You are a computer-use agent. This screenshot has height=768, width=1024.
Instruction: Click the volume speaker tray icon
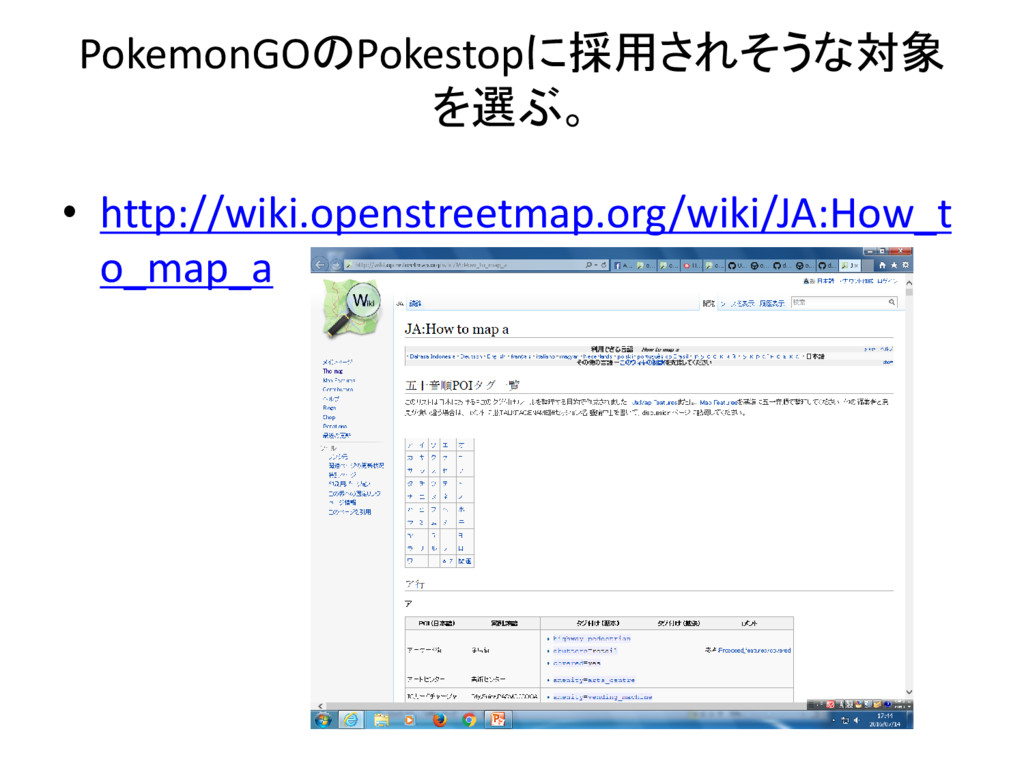[x=856, y=720]
